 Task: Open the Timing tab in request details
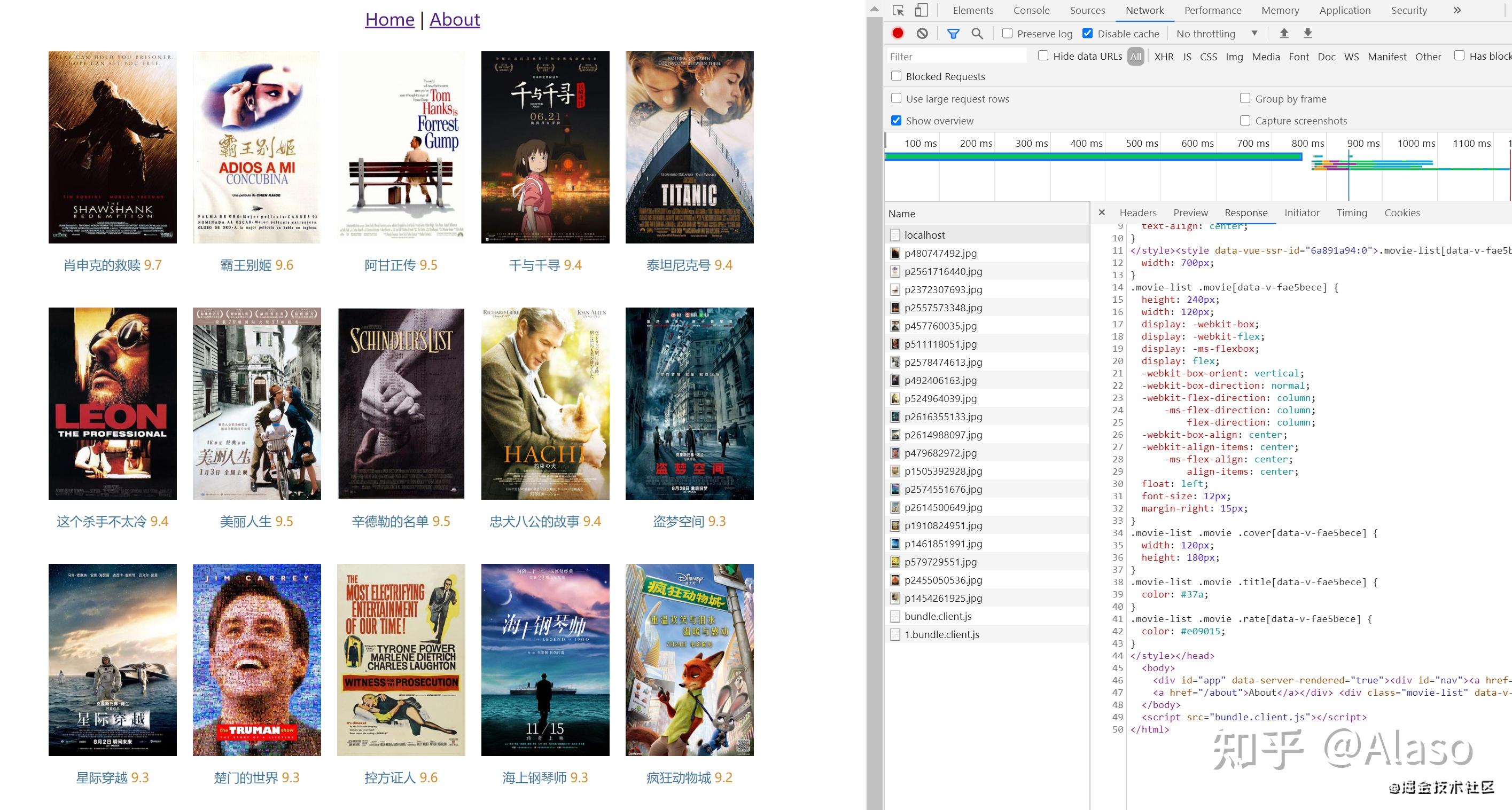[x=1352, y=213]
